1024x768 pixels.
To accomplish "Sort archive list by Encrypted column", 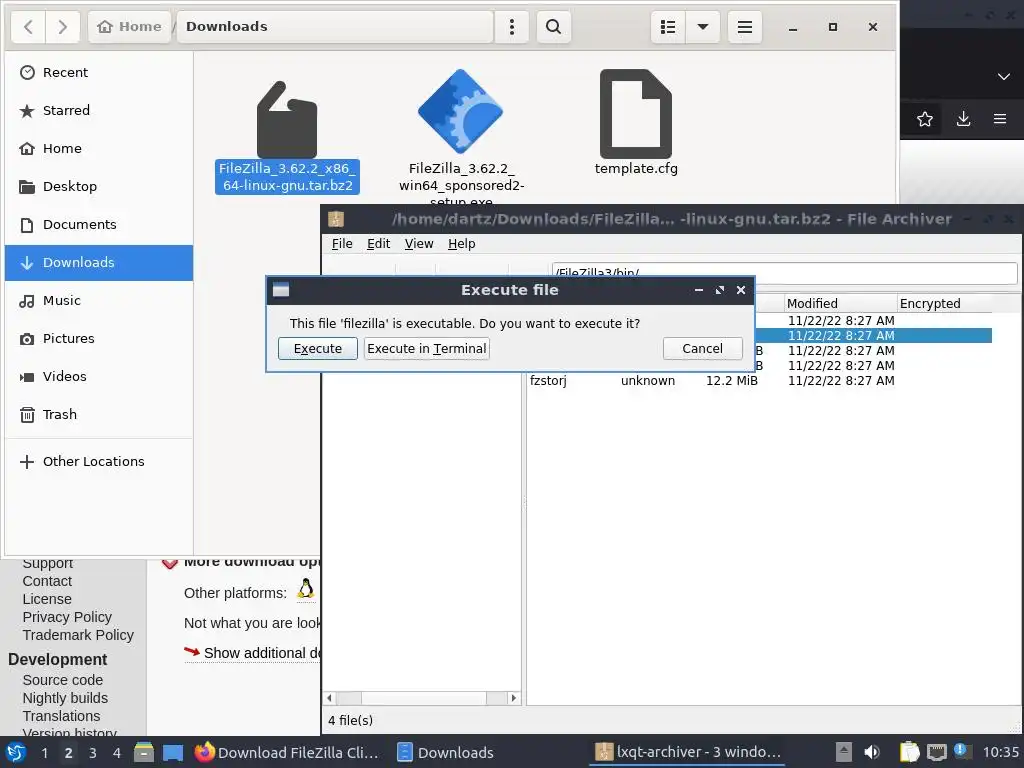I will point(946,303).
